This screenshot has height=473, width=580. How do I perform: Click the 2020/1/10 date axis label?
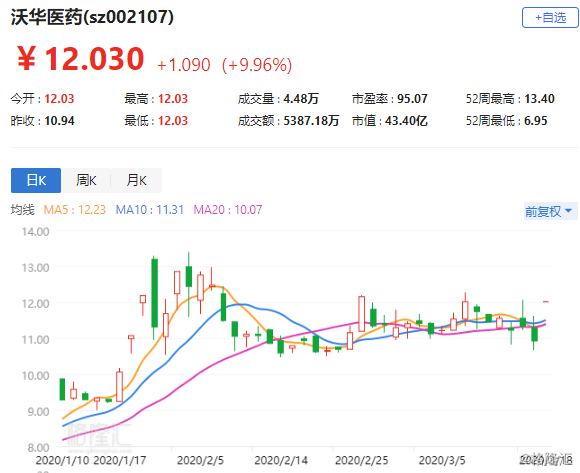(x=63, y=460)
